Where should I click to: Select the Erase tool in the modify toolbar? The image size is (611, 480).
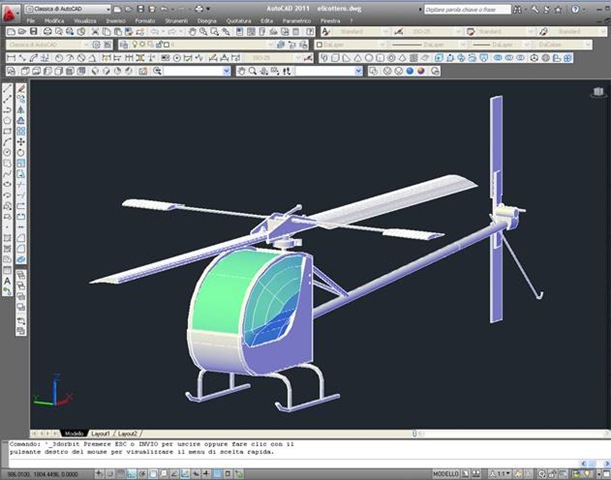pyautogui.click(x=21, y=88)
